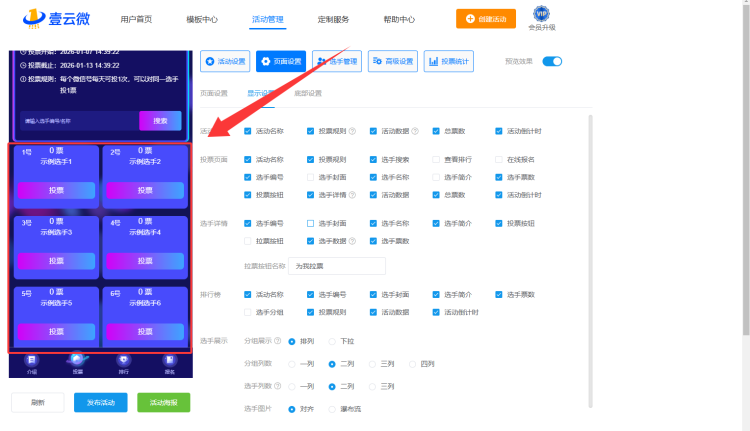750x431 pixels.
Task: Choose 四列 for 分组列数
Action: coord(413,363)
